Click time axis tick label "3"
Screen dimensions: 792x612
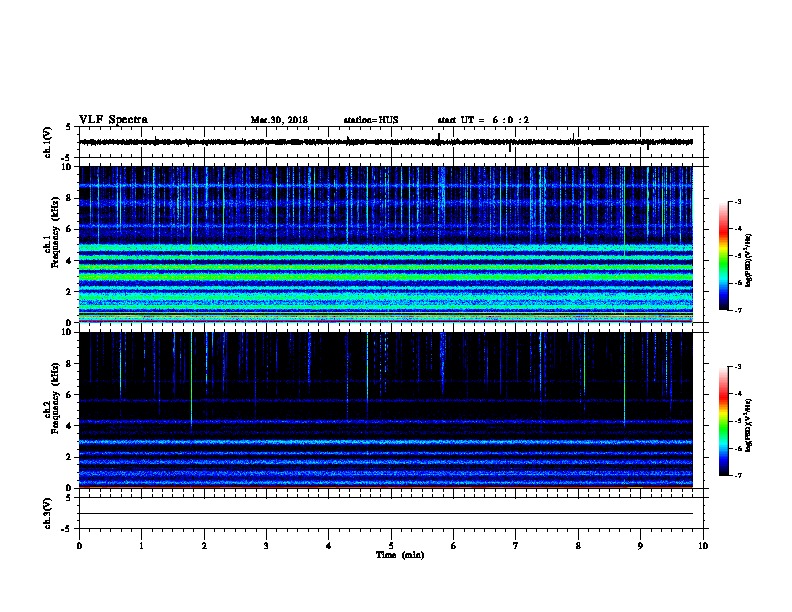[266, 546]
